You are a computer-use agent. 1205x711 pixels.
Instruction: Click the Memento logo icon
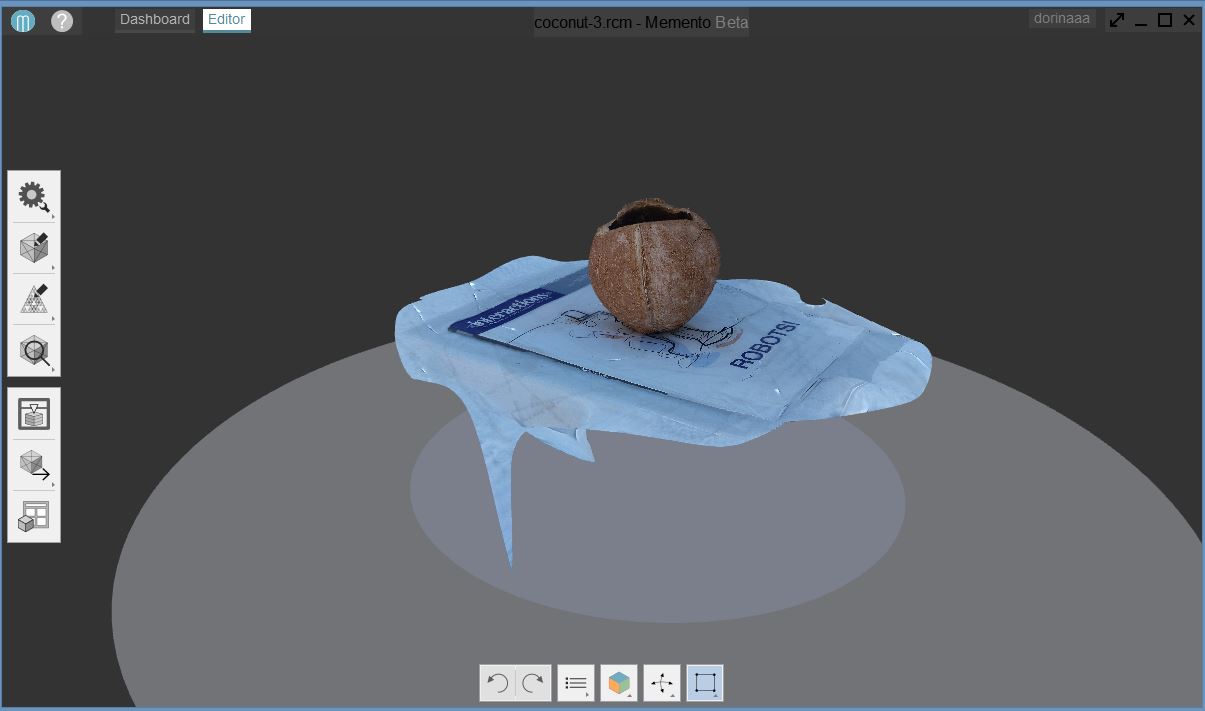22,20
